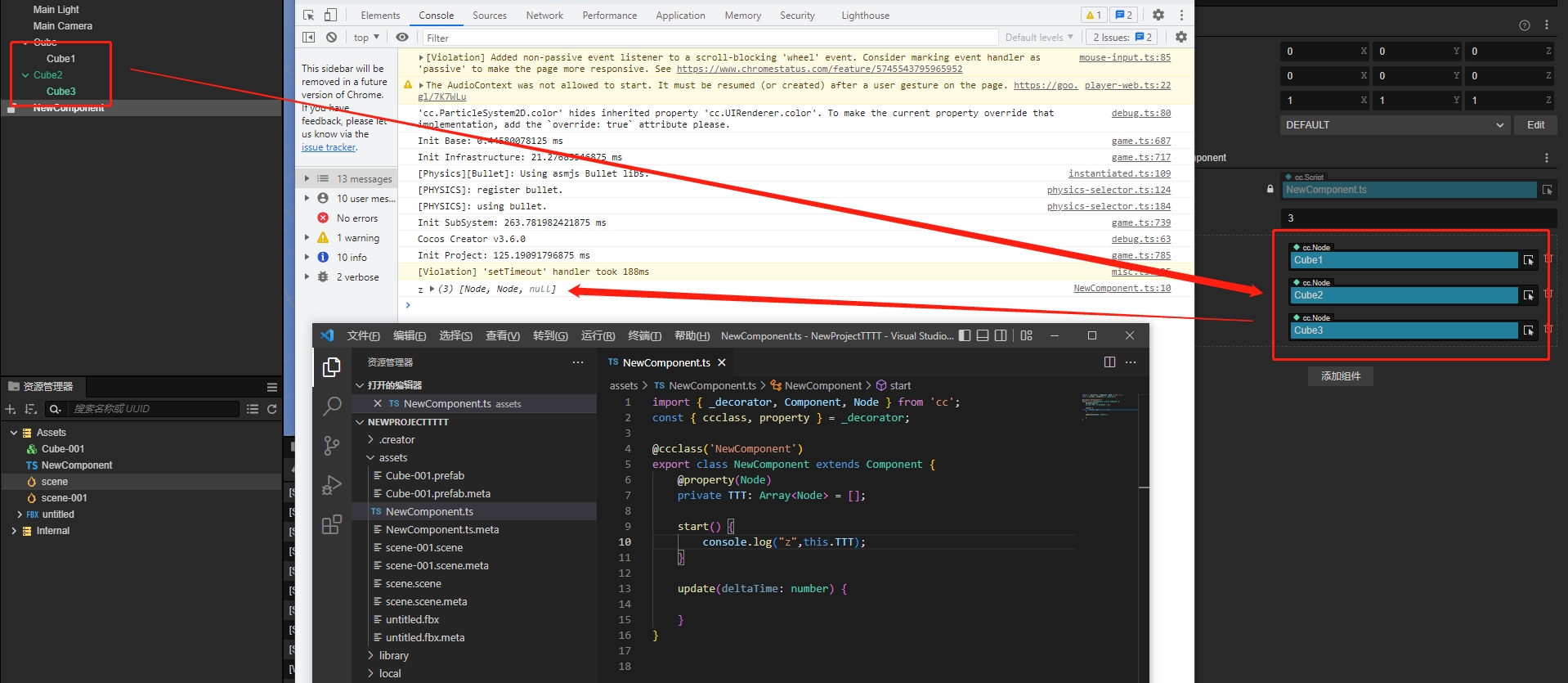Toggle the VS Code primary side bar
Screen dimensions: 1568x683
click(x=965, y=335)
